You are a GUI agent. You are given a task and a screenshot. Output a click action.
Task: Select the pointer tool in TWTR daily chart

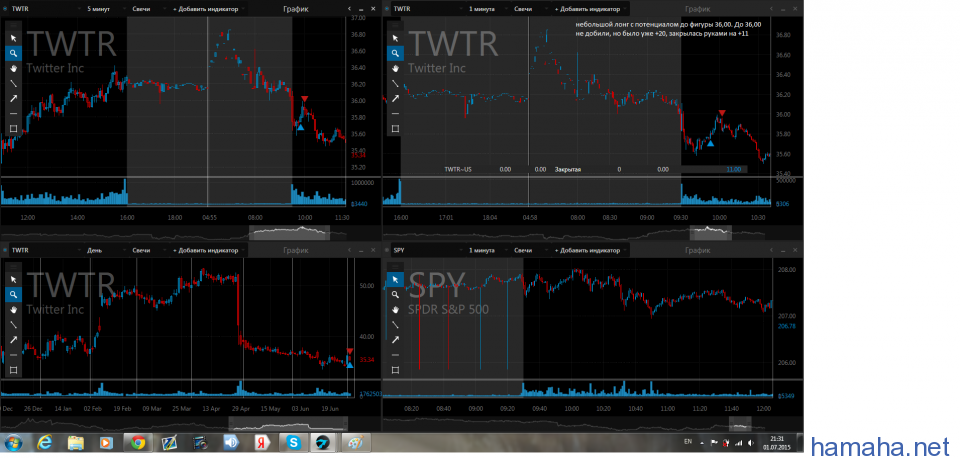[13, 279]
